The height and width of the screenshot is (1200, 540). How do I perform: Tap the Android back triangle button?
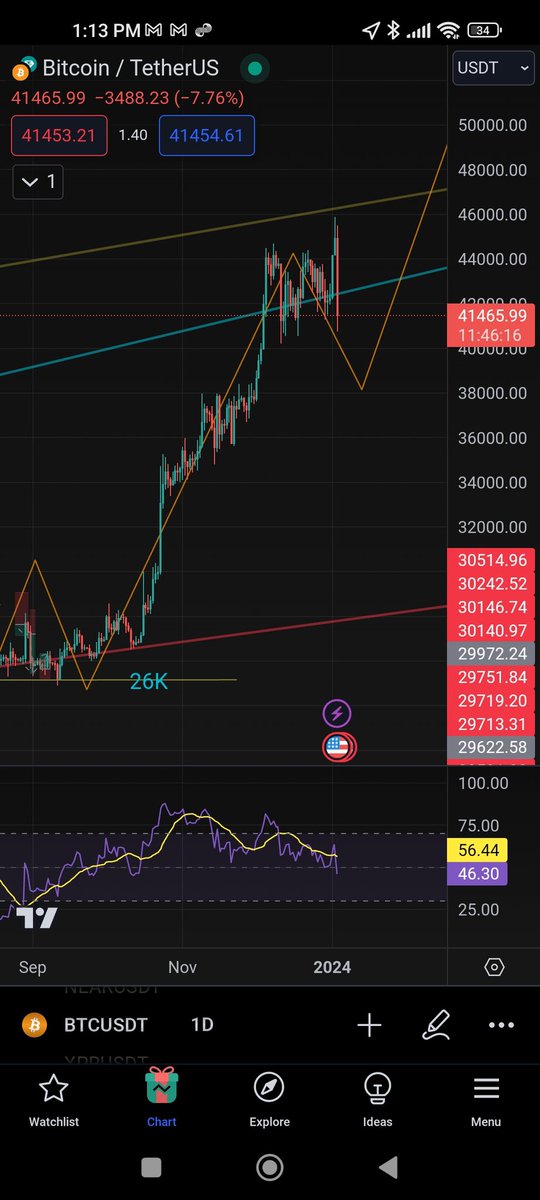coord(389,1167)
